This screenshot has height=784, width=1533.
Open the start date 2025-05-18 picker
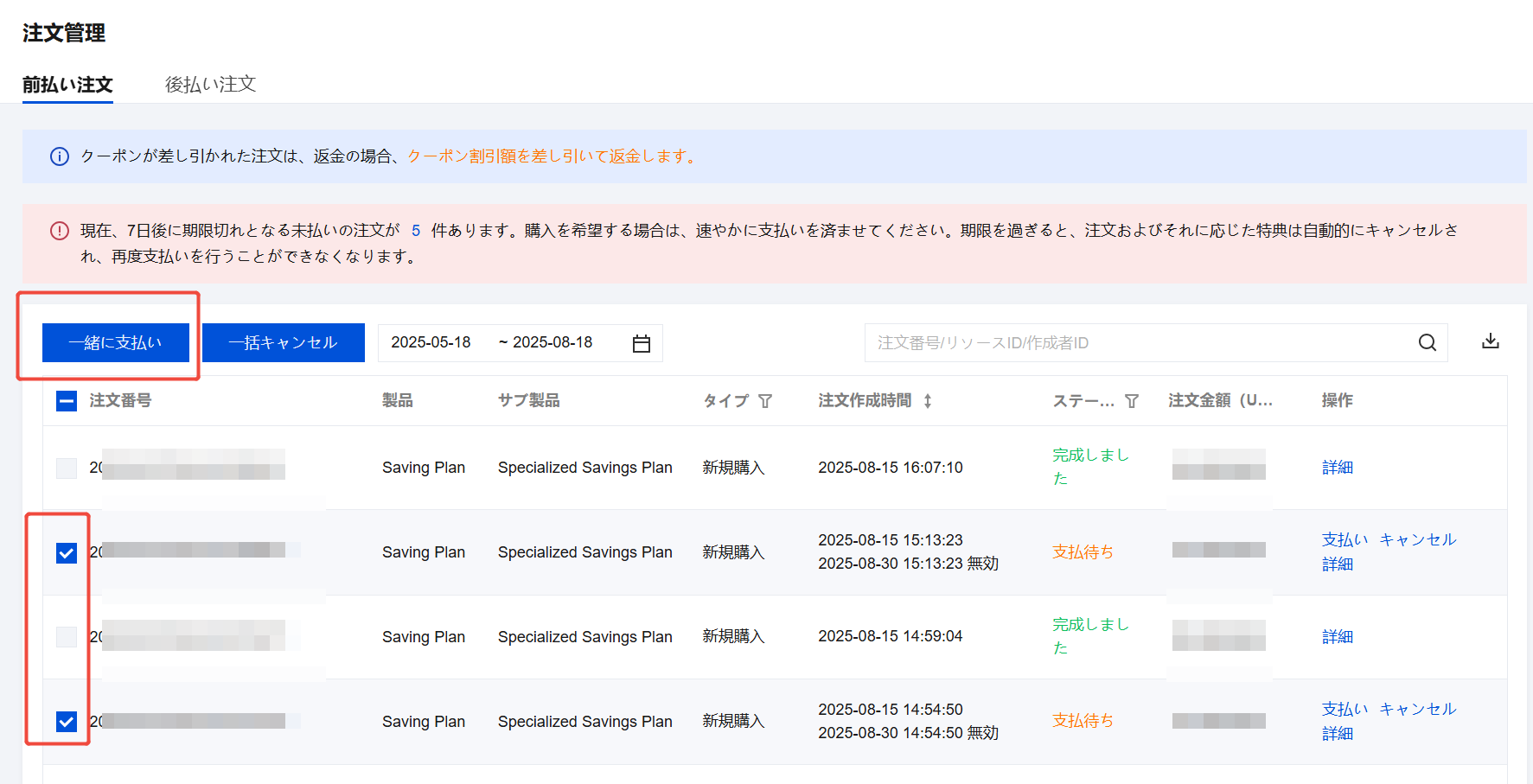[x=431, y=343]
